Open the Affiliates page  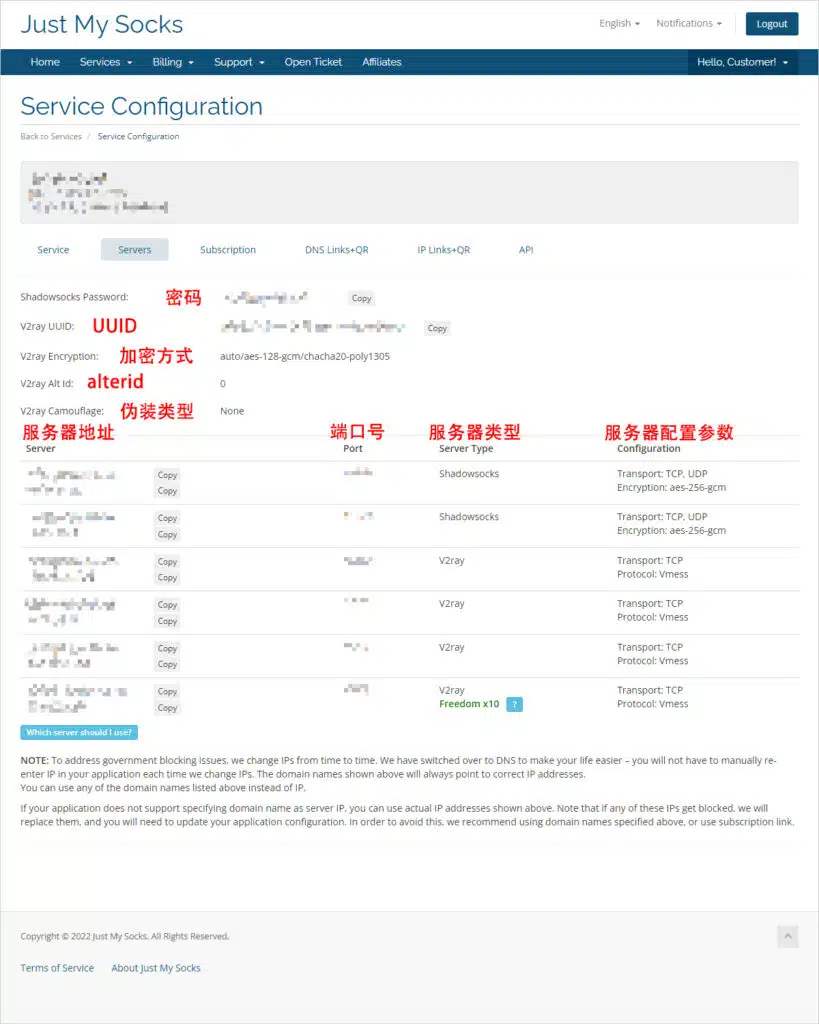[x=382, y=62]
